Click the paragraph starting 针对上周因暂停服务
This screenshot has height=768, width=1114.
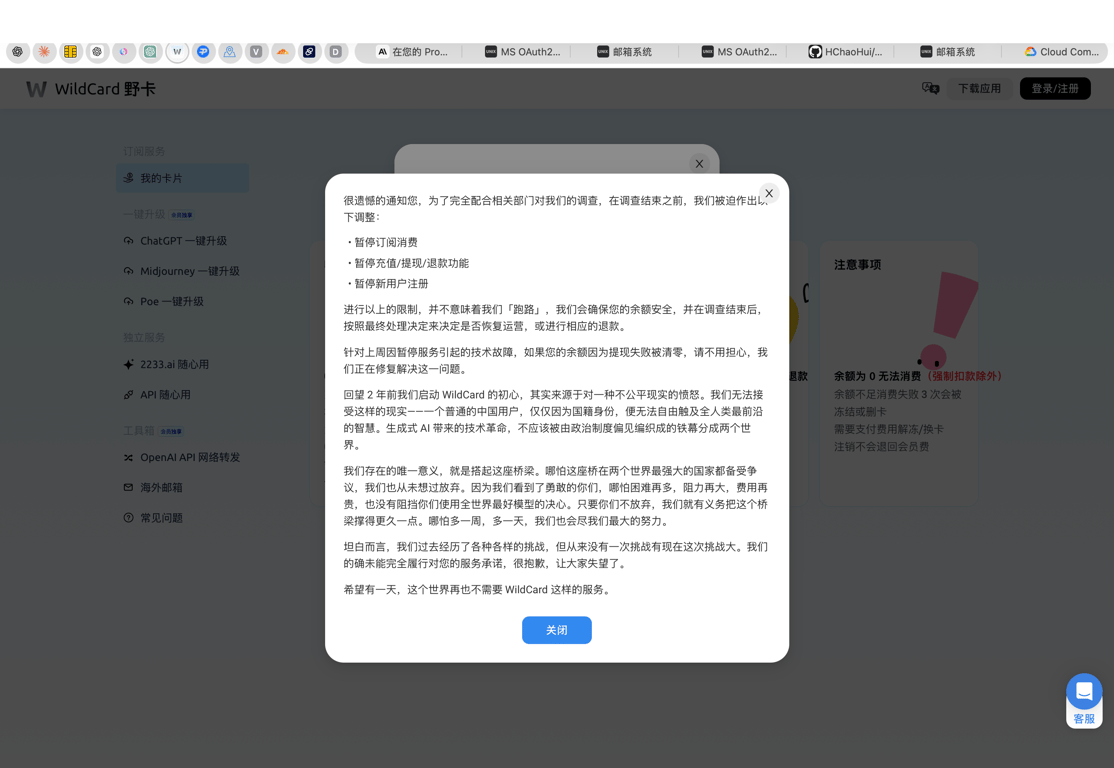coord(555,361)
